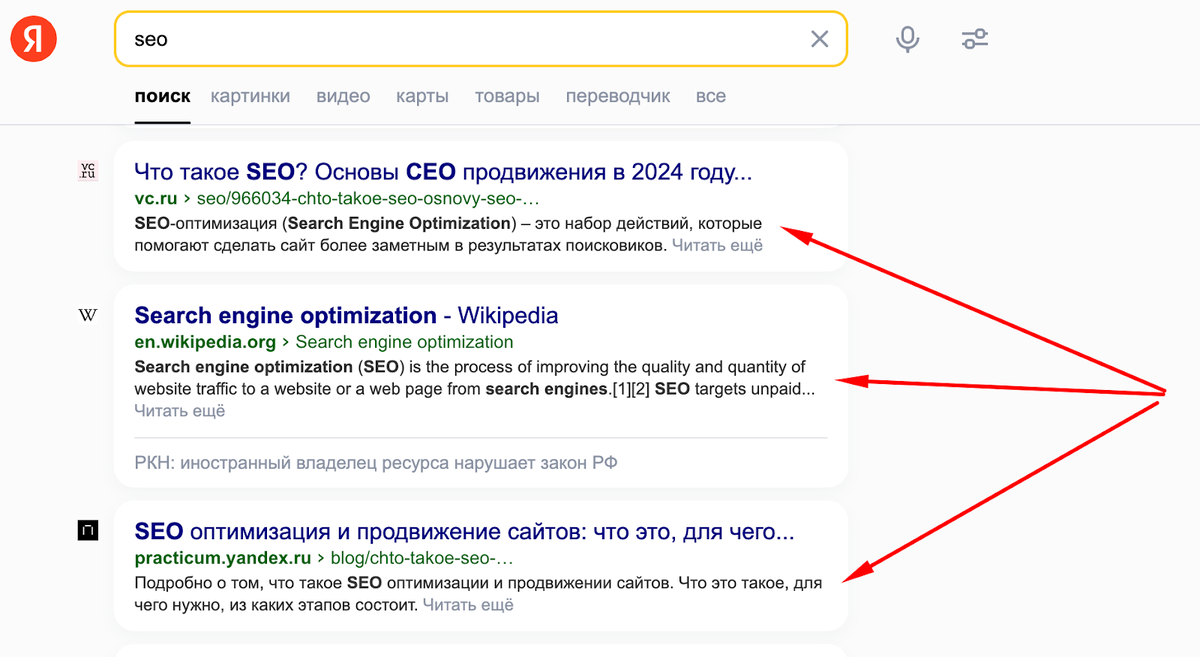Open "Search engine optimization - Wikipedia" result
The height and width of the screenshot is (657, 1200).
coord(346,316)
